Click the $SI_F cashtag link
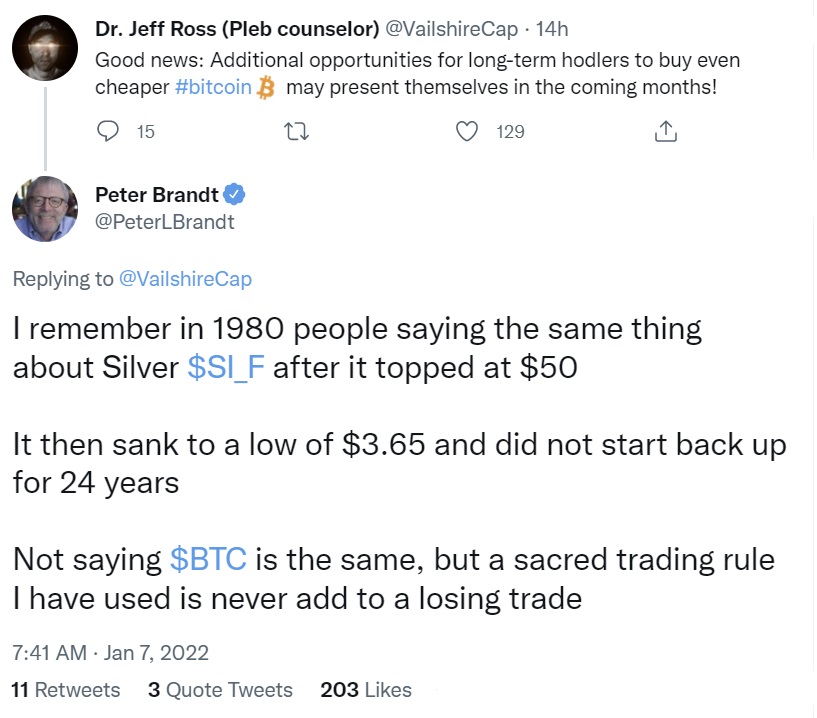 coord(227,368)
